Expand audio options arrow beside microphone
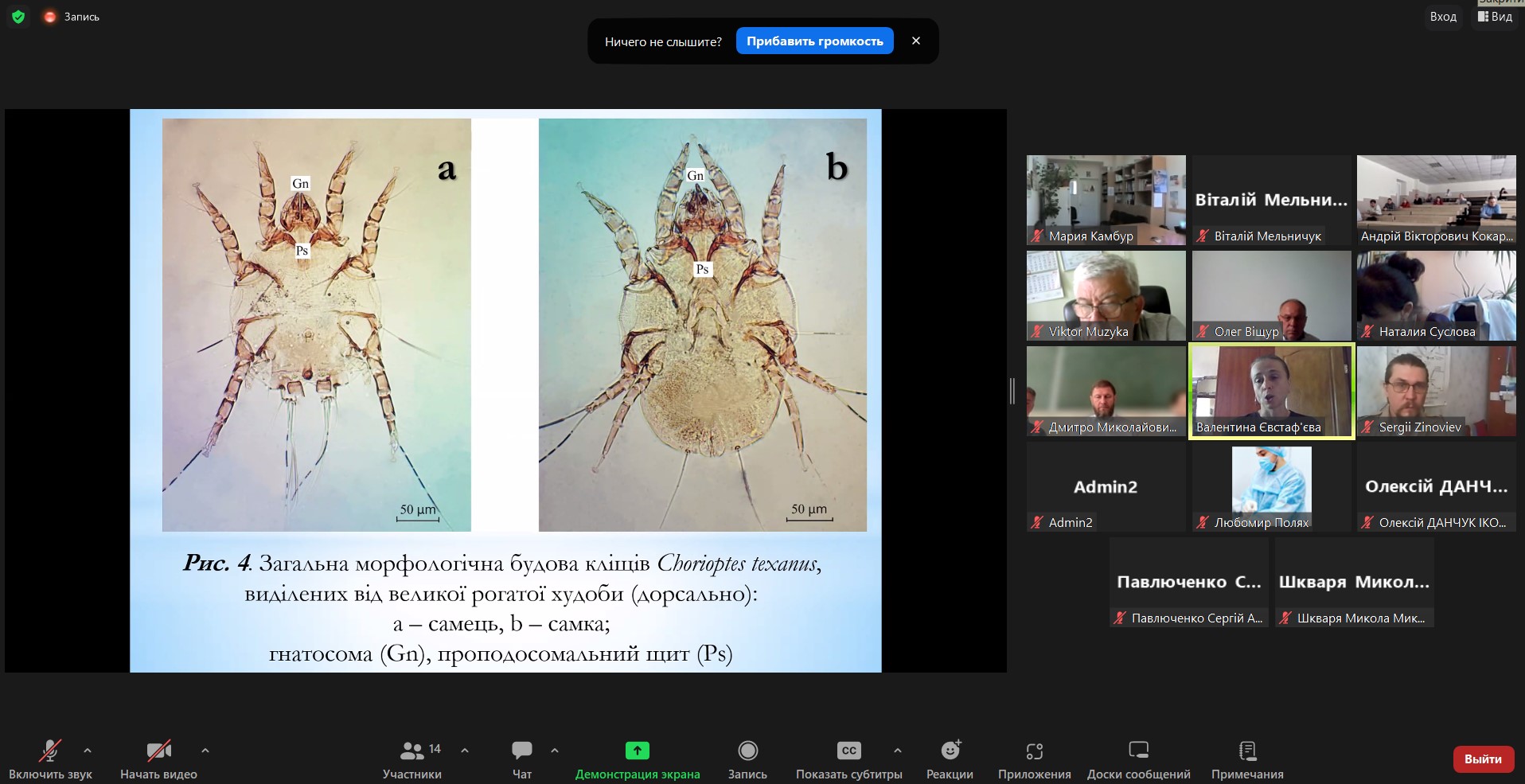This screenshot has height=784, width=1525. tap(88, 750)
